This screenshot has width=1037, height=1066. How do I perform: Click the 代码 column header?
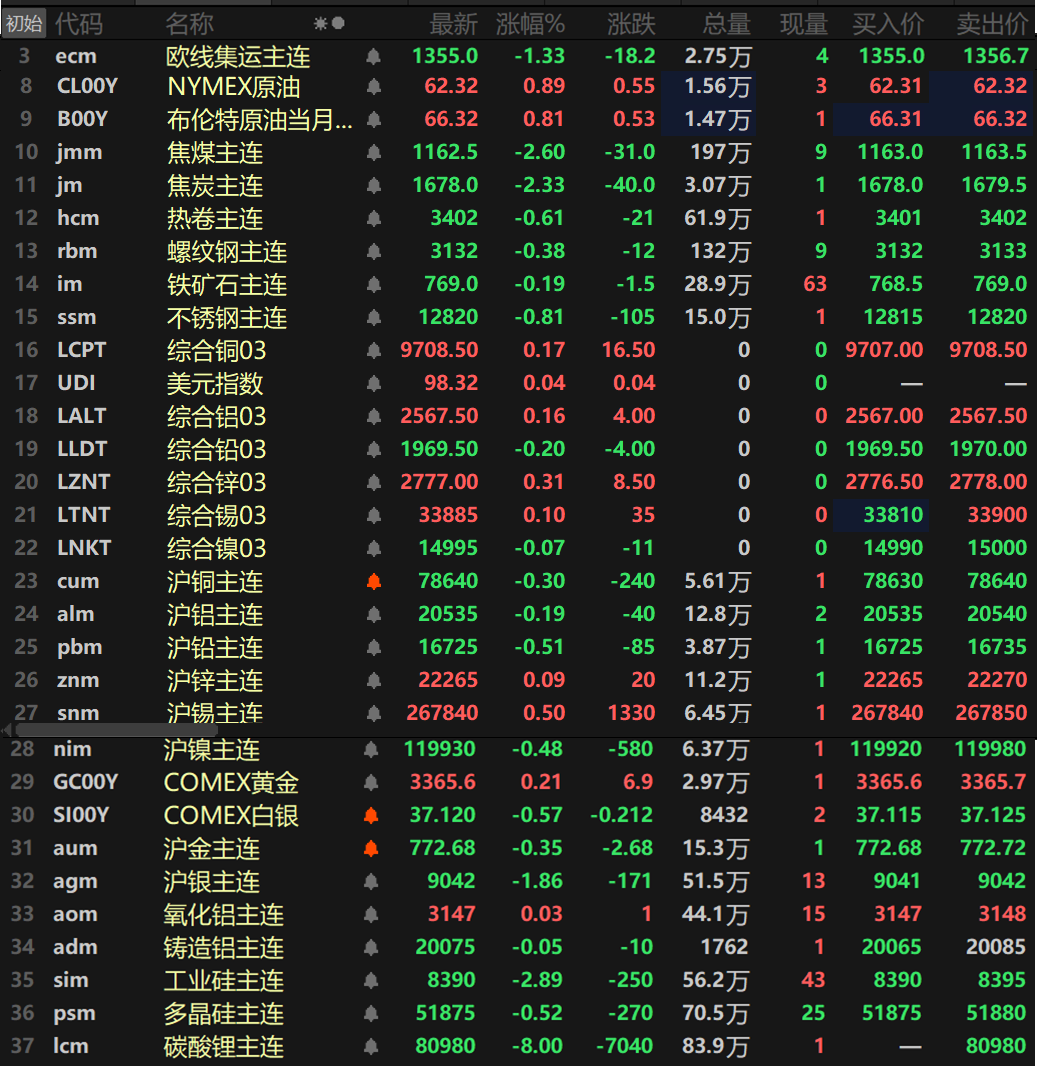point(79,23)
